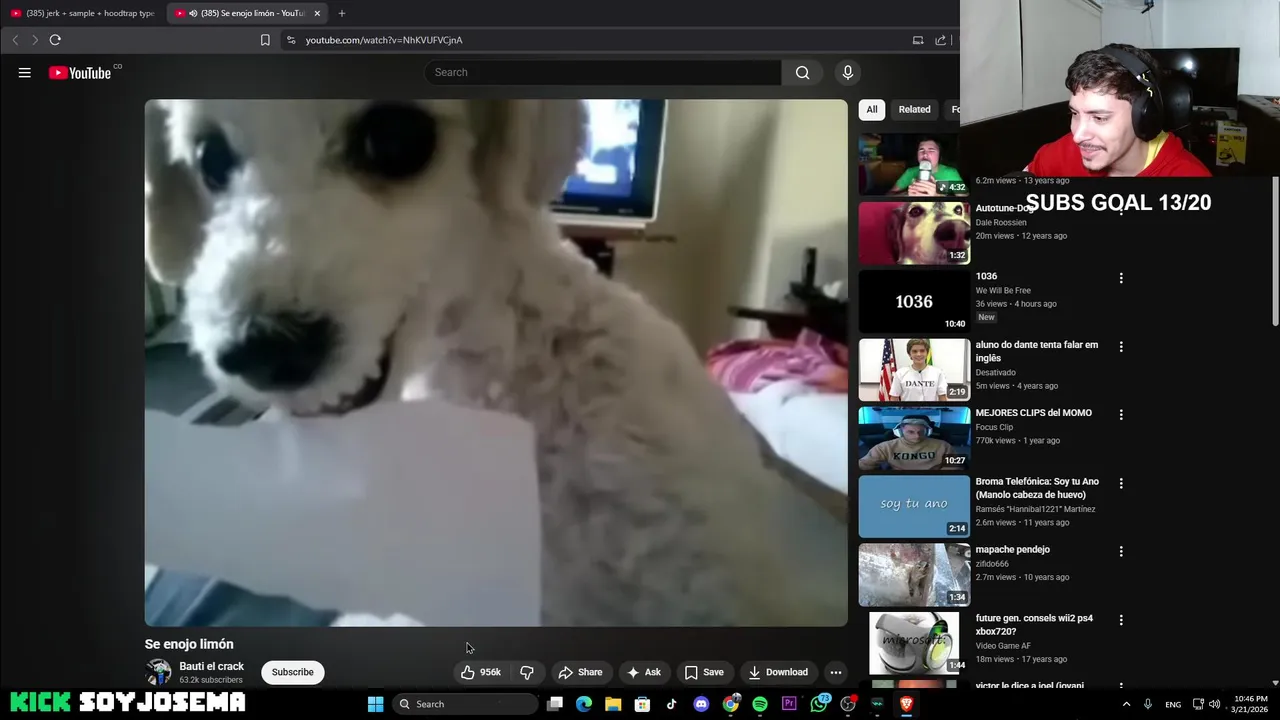This screenshot has width=1280, height=720.
Task: Open the aluno do dante tenta falar title
Action: pos(1036,351)
